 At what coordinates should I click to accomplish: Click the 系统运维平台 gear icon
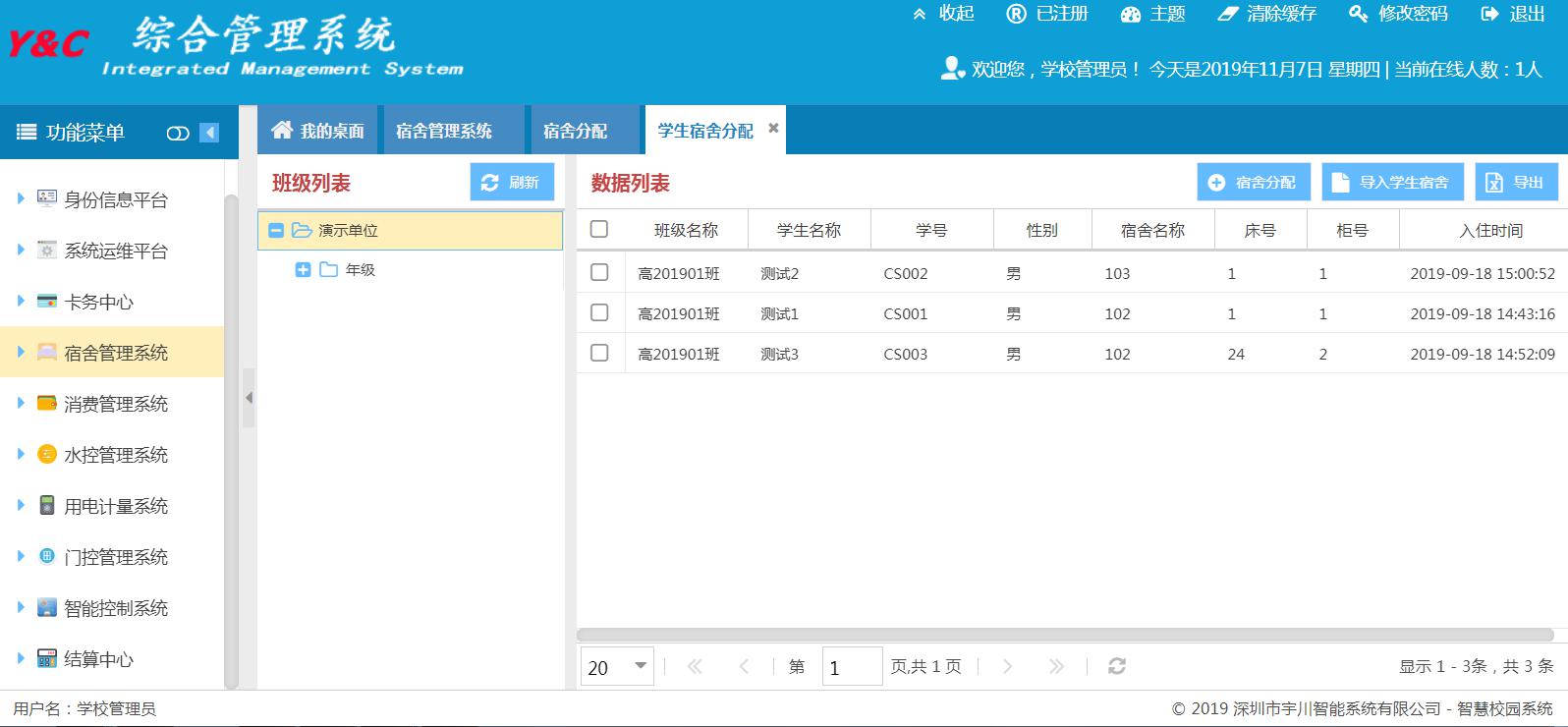(x=46, y=250)
